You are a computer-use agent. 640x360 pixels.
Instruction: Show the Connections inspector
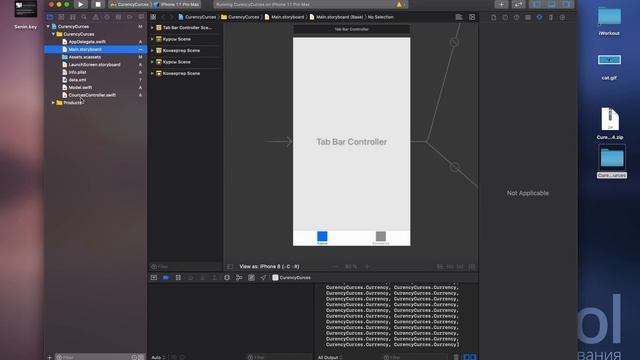562,18
